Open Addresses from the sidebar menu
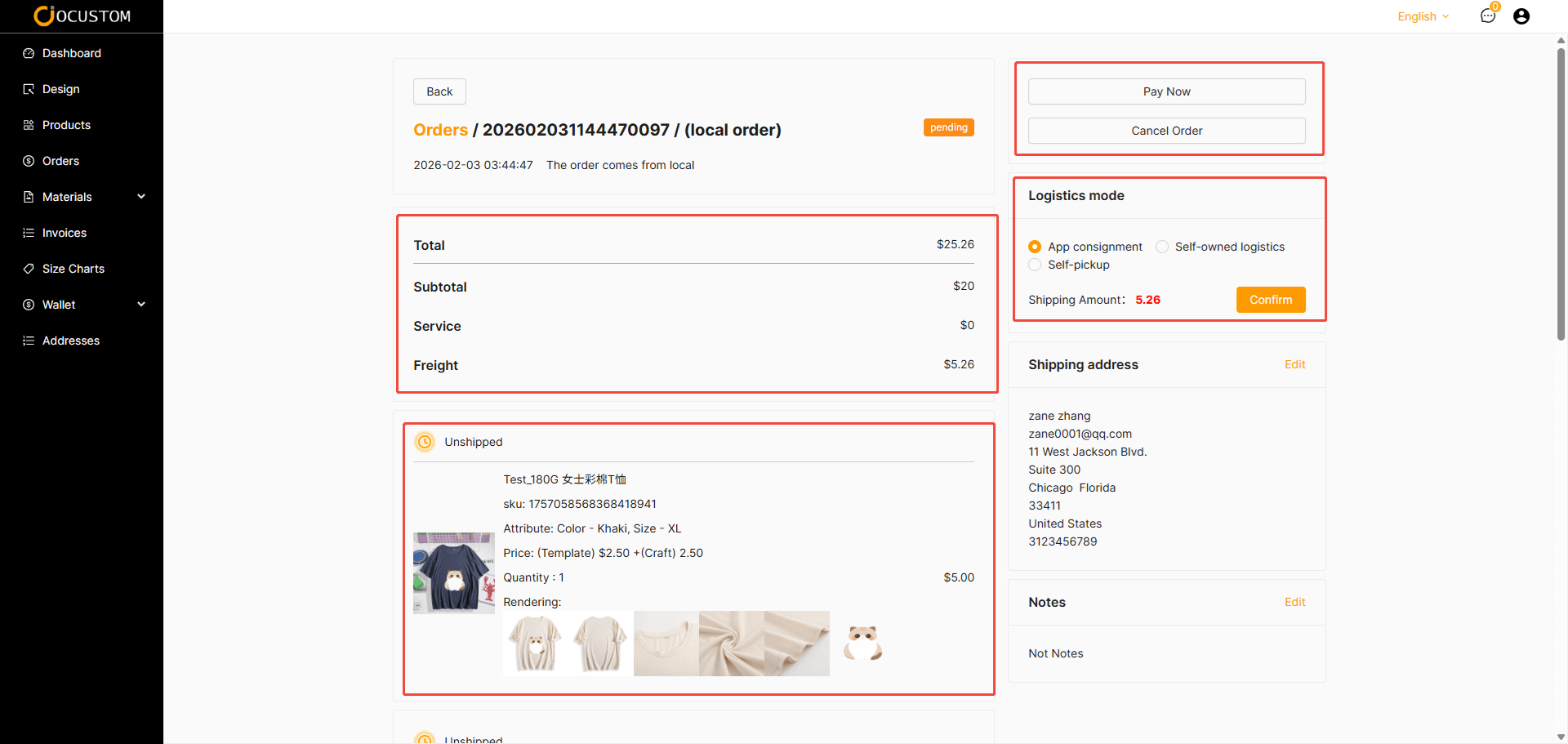Viewport: 1568px width, 744px height. [x=70, y=341]
